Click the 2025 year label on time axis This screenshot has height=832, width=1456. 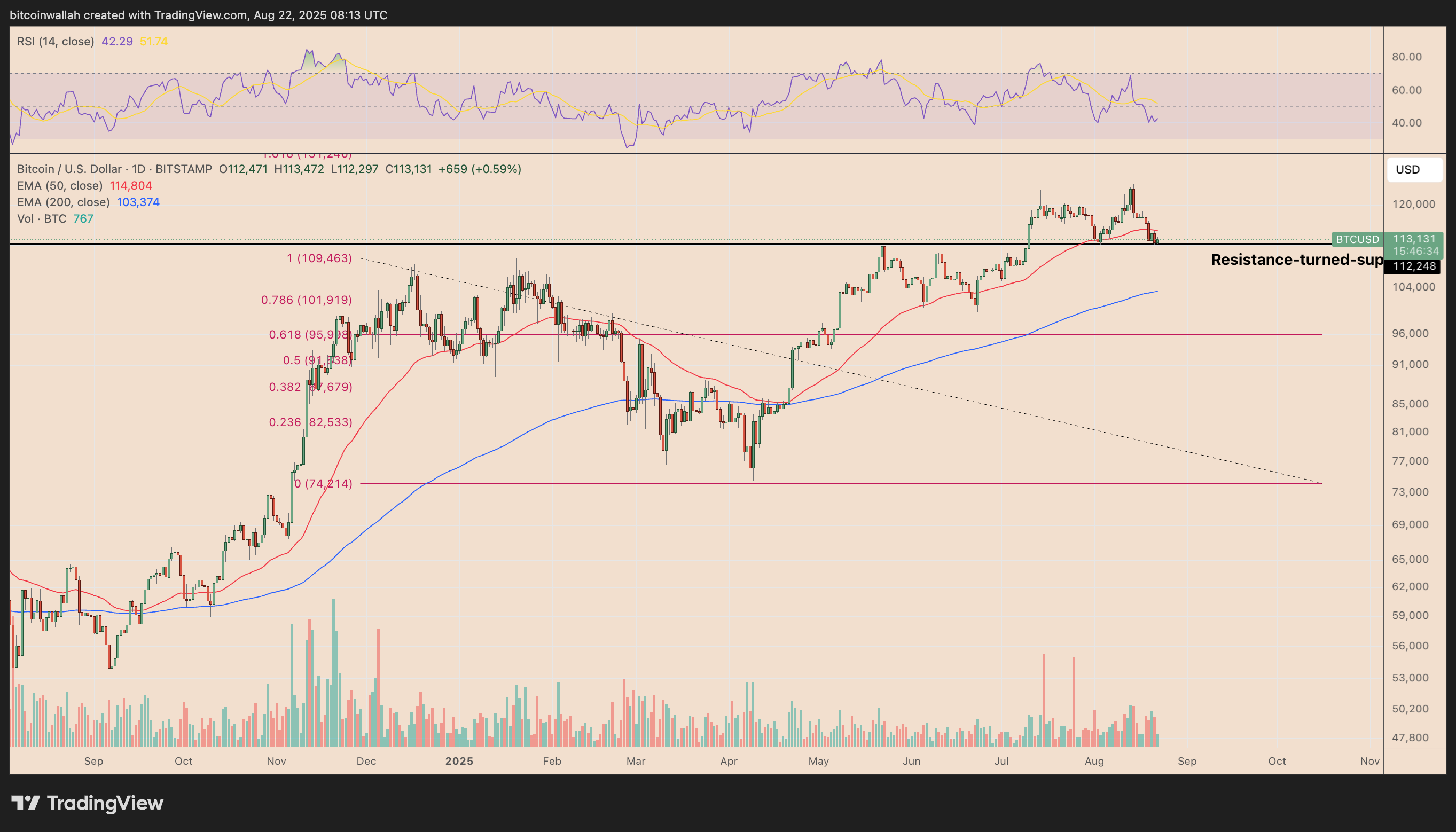point(459,761)
